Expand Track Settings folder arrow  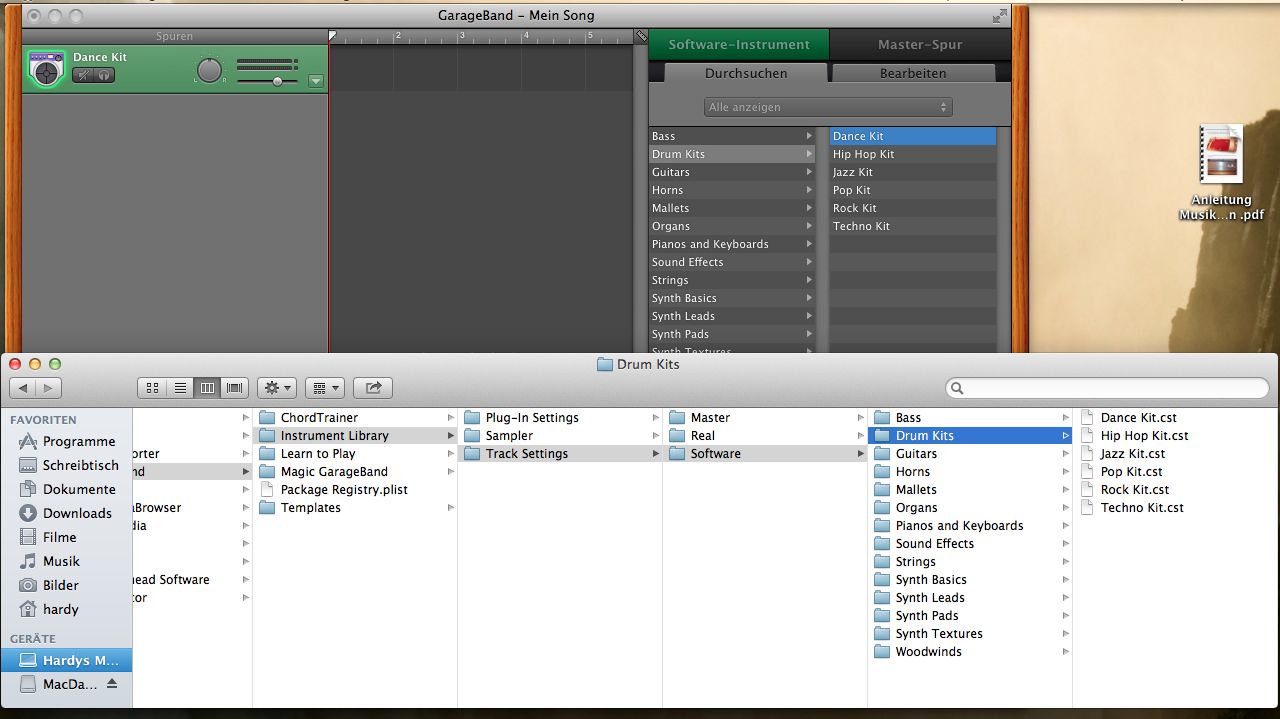(656, 454)
